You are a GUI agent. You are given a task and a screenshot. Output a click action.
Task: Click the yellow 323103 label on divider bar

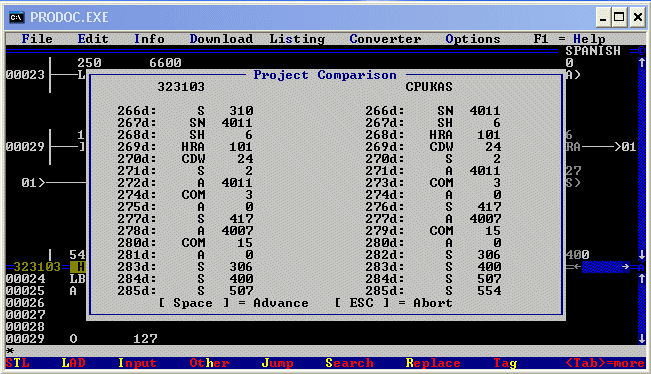(x=37, y=267)
